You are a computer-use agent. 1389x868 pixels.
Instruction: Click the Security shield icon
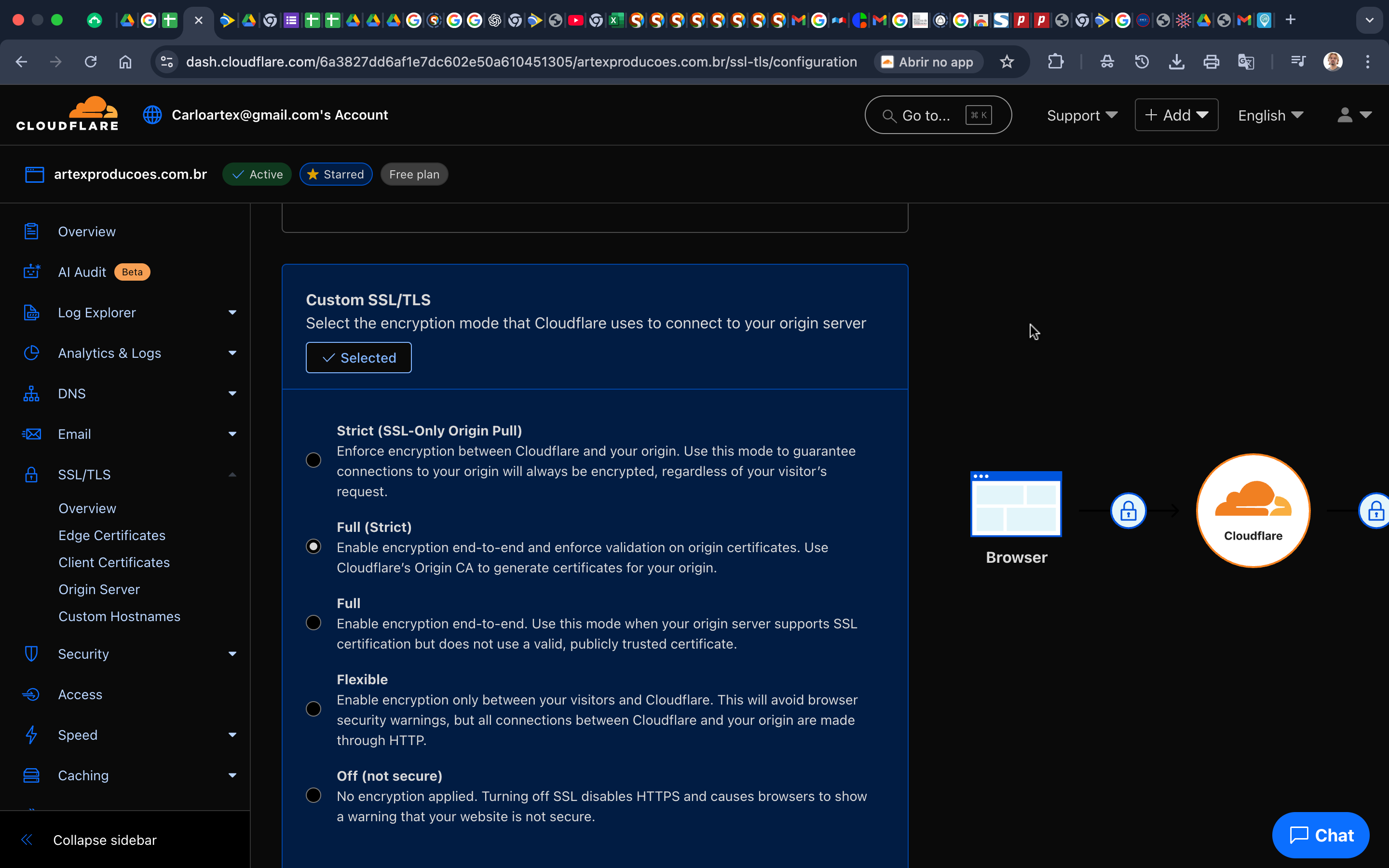coord(31,653)
